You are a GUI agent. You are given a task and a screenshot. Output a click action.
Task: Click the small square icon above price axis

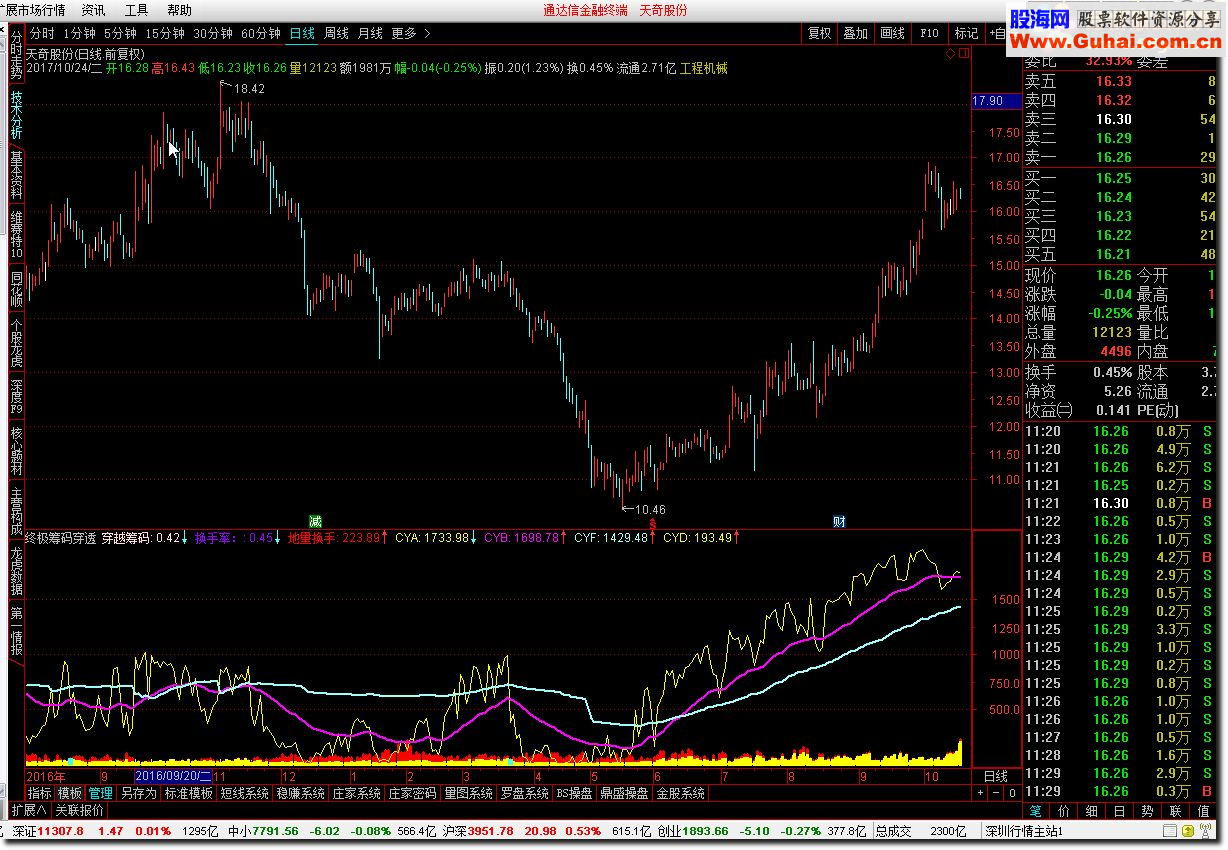tap(963, 53)
